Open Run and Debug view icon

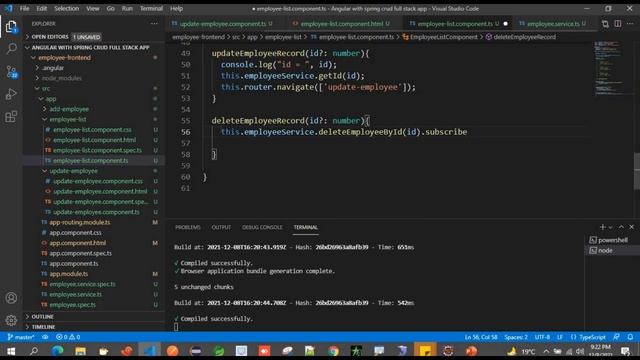coord(11,94)
